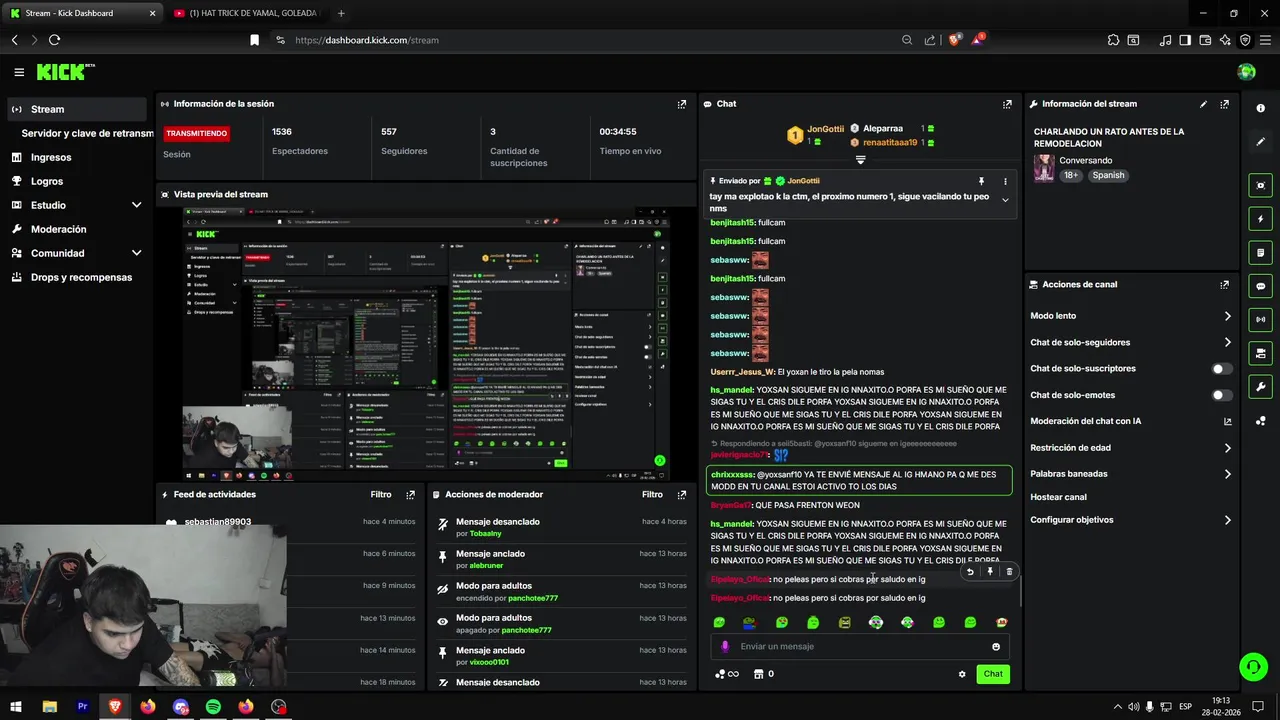This screenshot has height=720, width=1280.
Task: Click Hostear canal
Action: click(1058, 497)
